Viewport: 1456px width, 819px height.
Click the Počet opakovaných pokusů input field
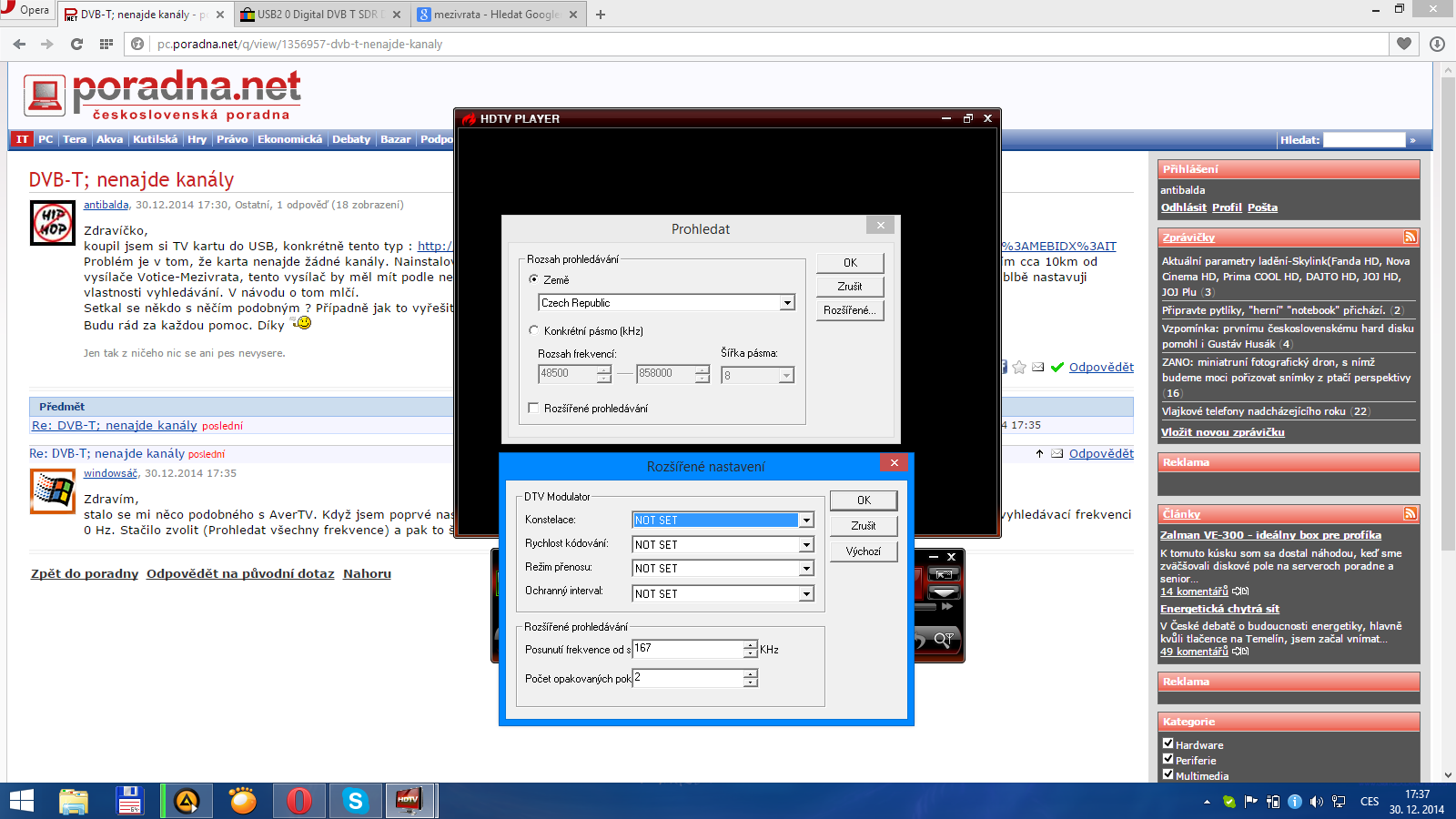click(x=688, y=678)
